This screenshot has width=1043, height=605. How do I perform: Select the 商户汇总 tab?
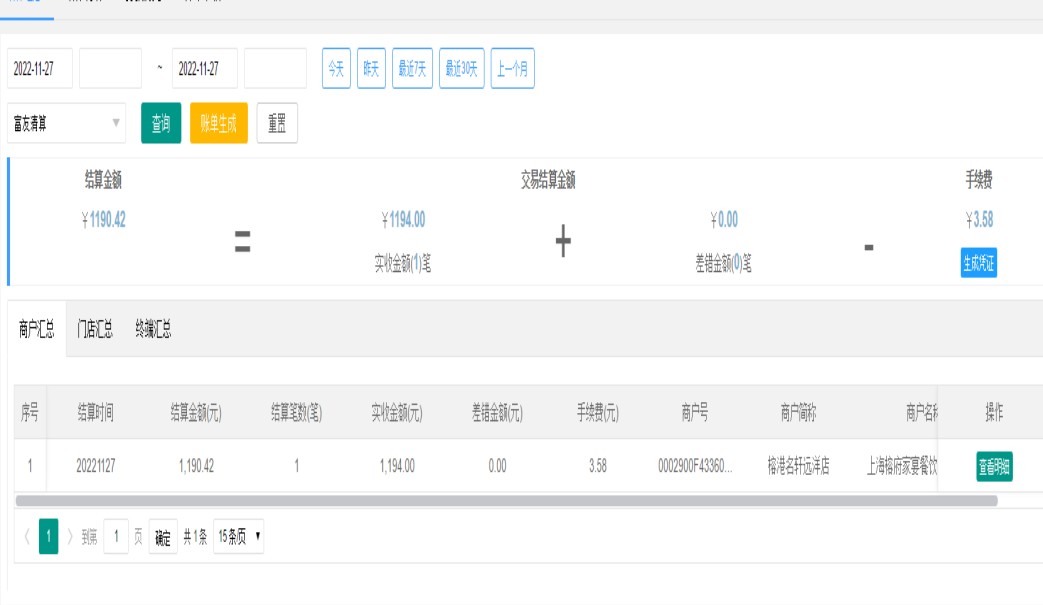(37, 331)
